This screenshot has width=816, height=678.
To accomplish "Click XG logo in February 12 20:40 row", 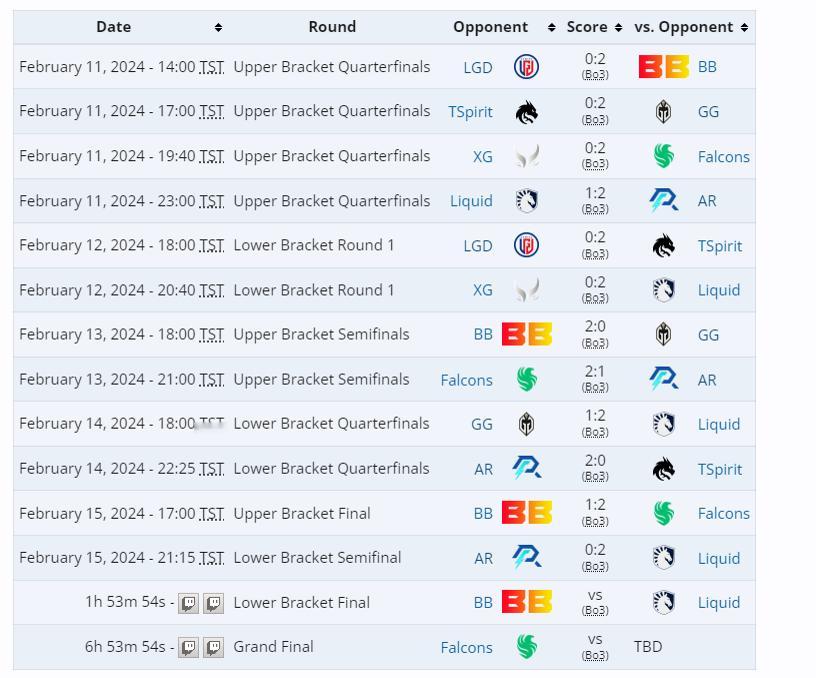I will pos(526,290).
